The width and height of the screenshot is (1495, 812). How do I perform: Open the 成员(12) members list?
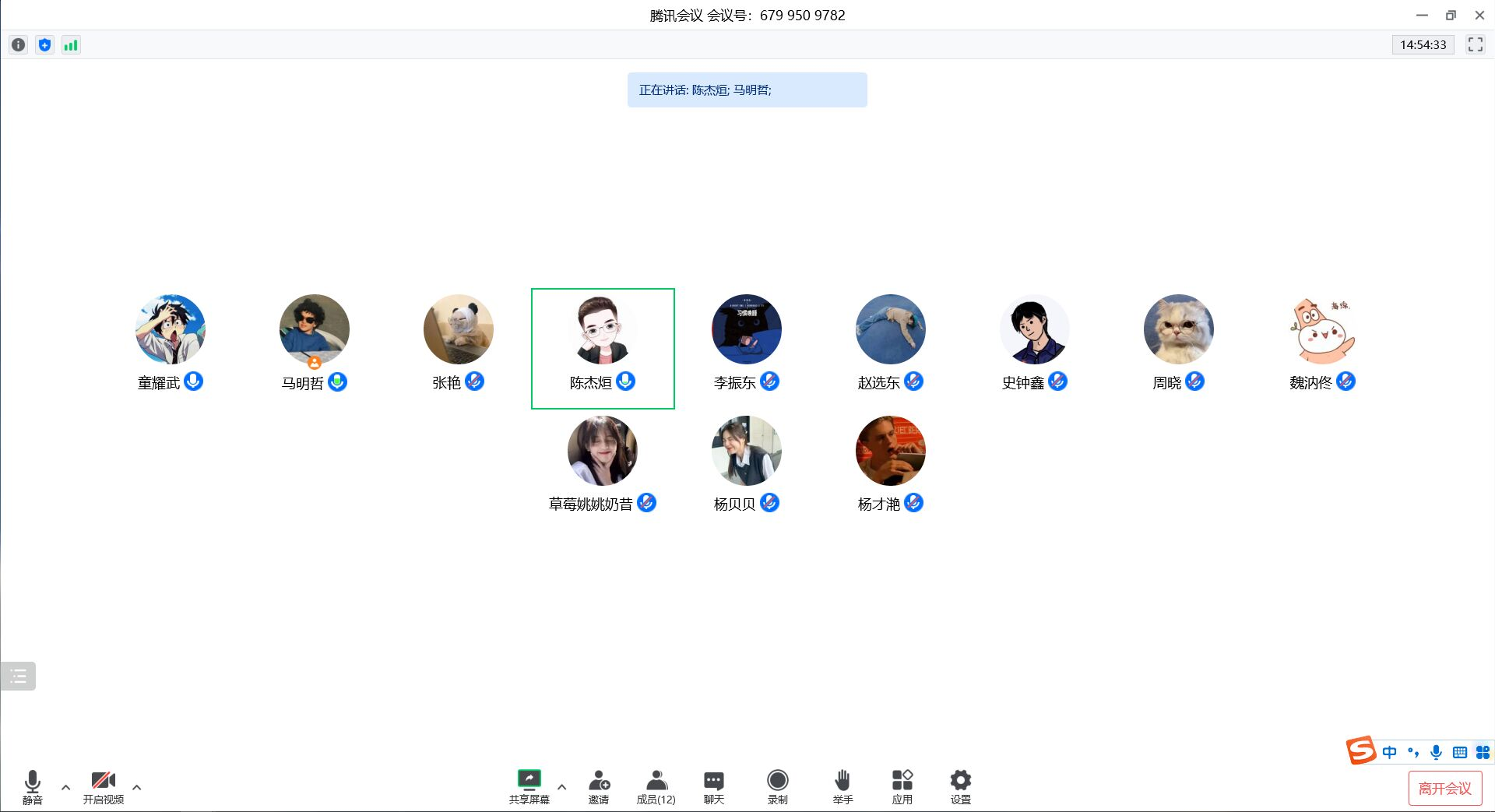656,786
